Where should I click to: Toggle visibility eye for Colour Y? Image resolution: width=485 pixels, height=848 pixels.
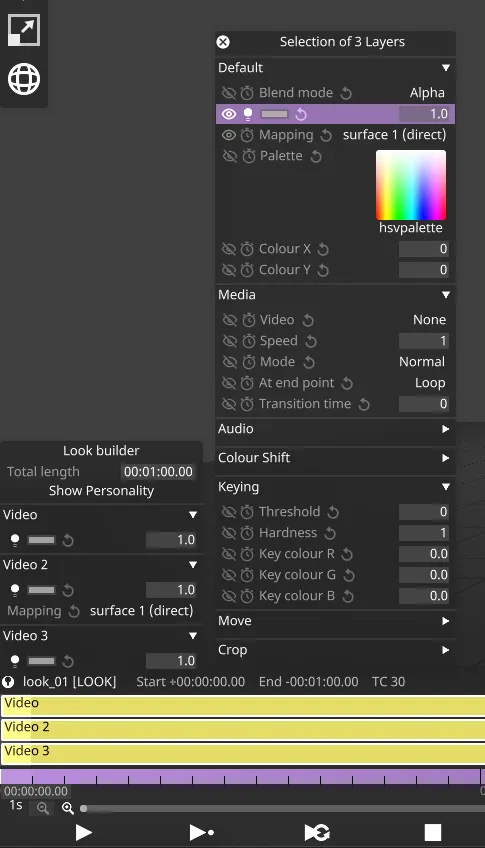[229, 270]
